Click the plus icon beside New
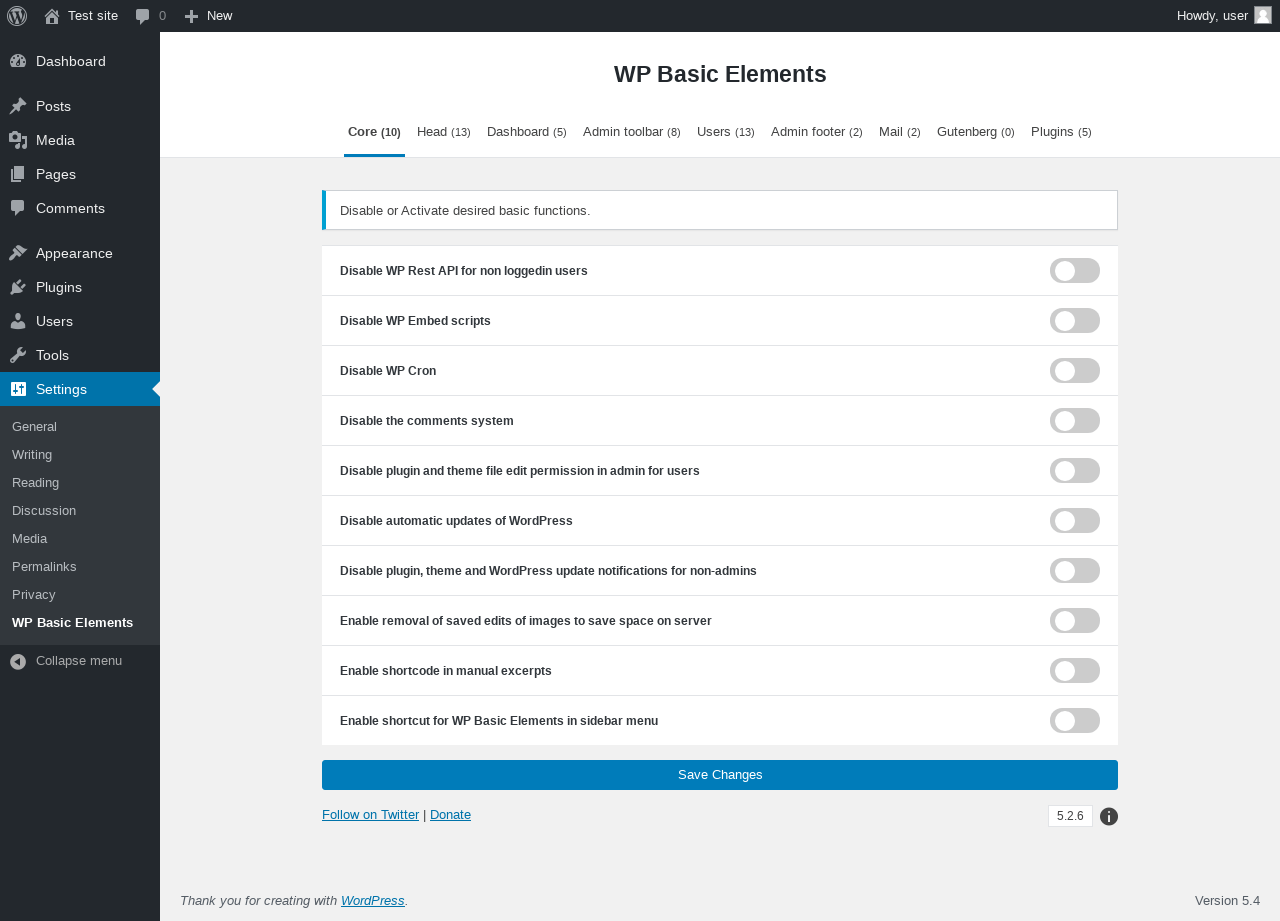The width and height of the screenshot is (1280, 921). pos(192,16)
